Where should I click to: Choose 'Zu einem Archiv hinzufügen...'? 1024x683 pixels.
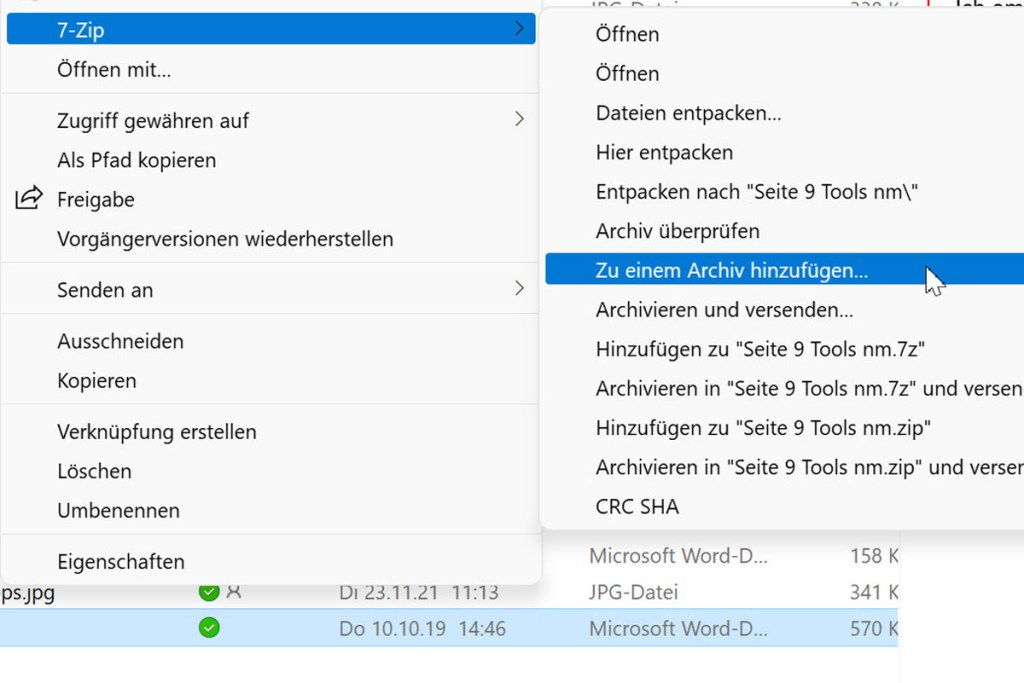point(784,270)
